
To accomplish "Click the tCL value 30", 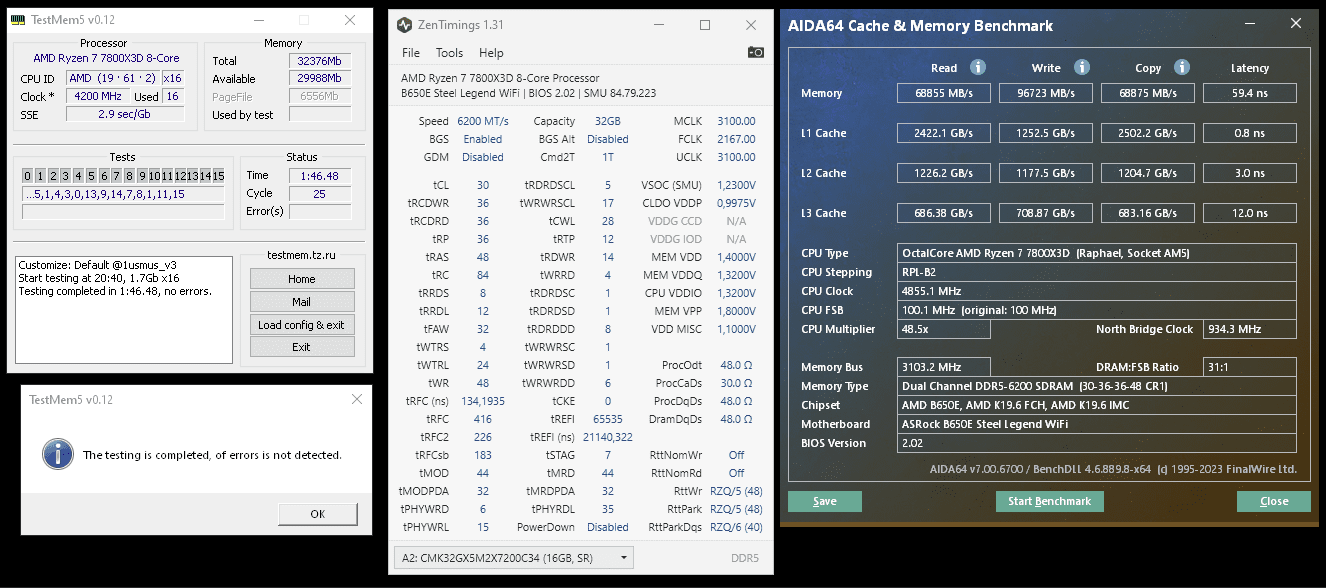I will click(x=483, y=185).
